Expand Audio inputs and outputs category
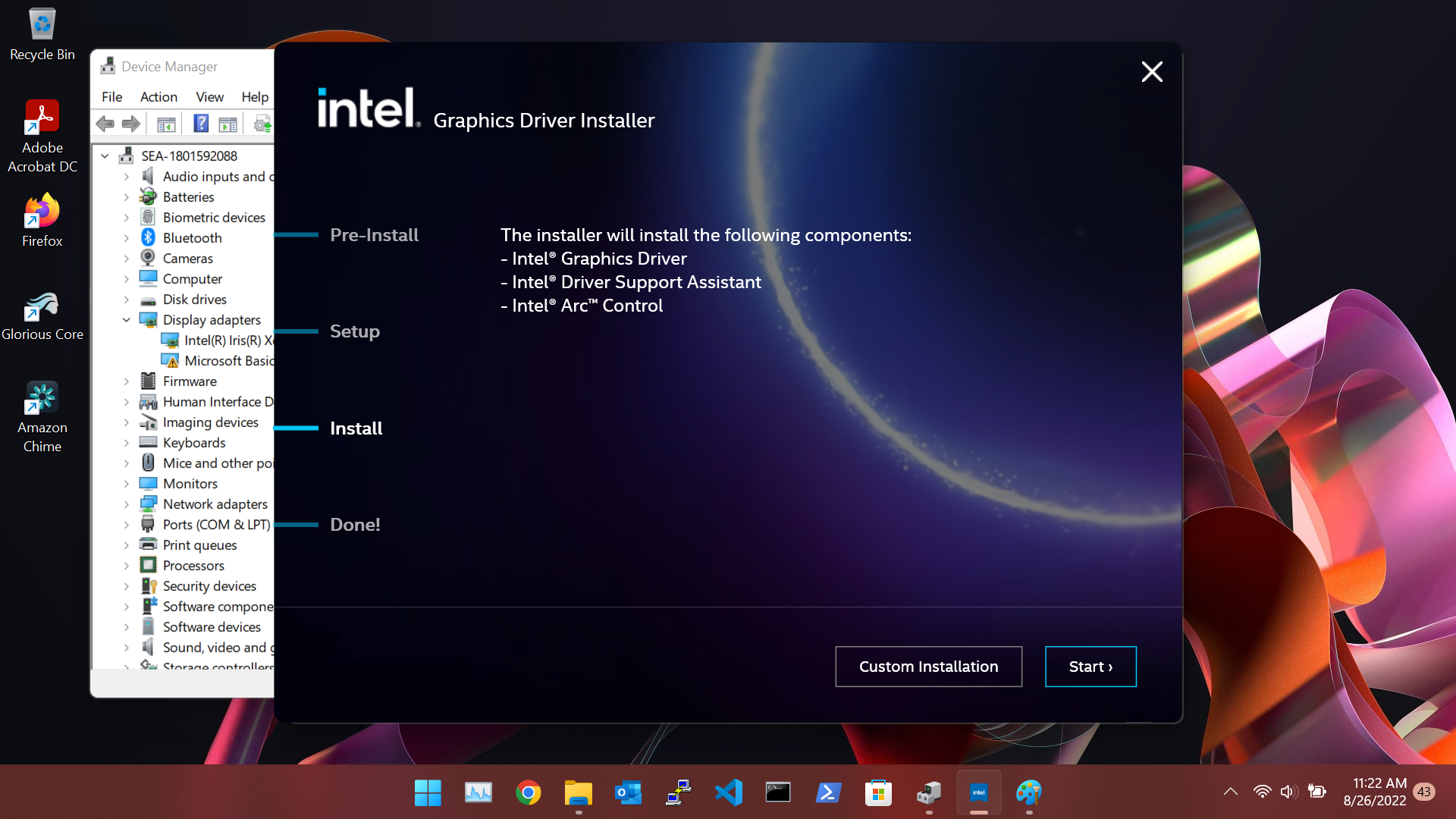 (x=127, y=176)
